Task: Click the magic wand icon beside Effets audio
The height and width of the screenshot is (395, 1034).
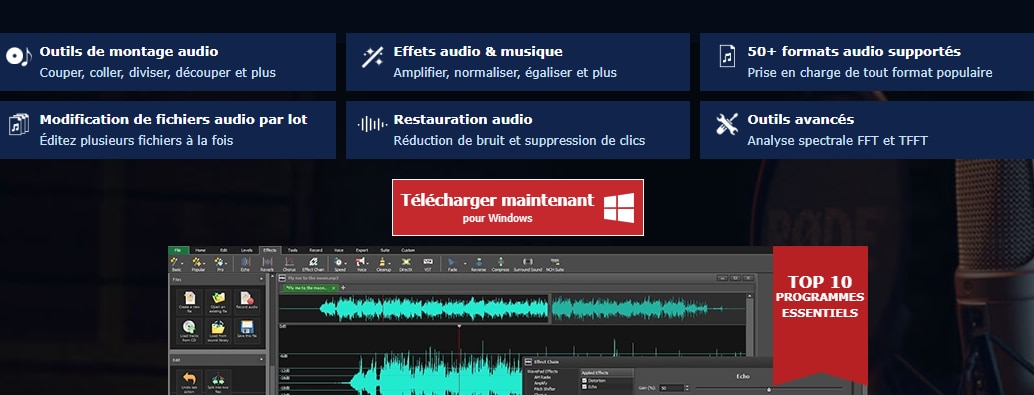Action: tap(373, 57)
